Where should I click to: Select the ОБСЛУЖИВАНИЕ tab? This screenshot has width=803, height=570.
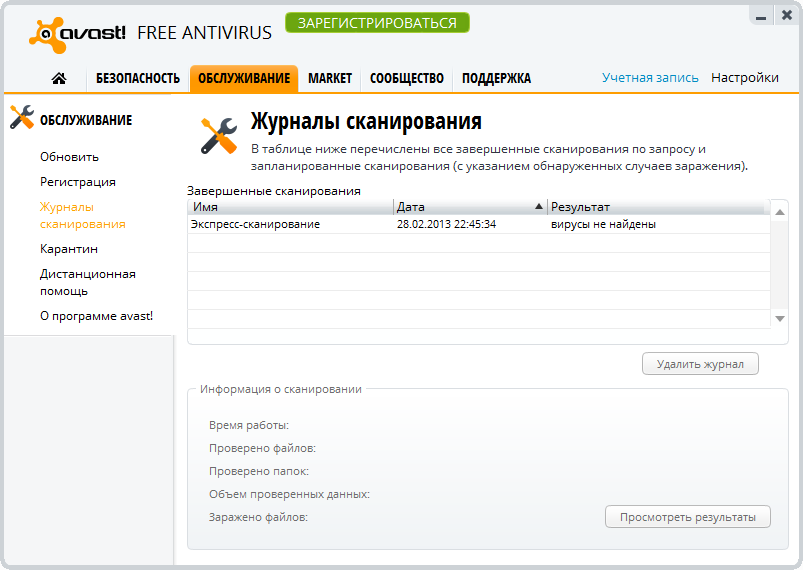pyautogui.click(x=244, y=78)
